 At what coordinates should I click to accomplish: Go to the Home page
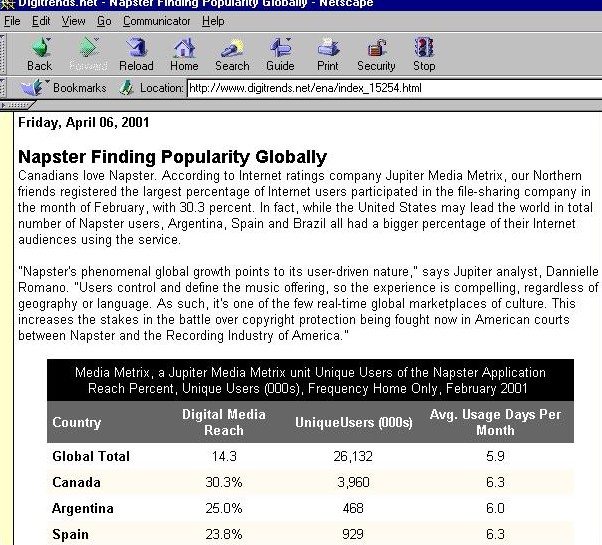tap(184, 54)
